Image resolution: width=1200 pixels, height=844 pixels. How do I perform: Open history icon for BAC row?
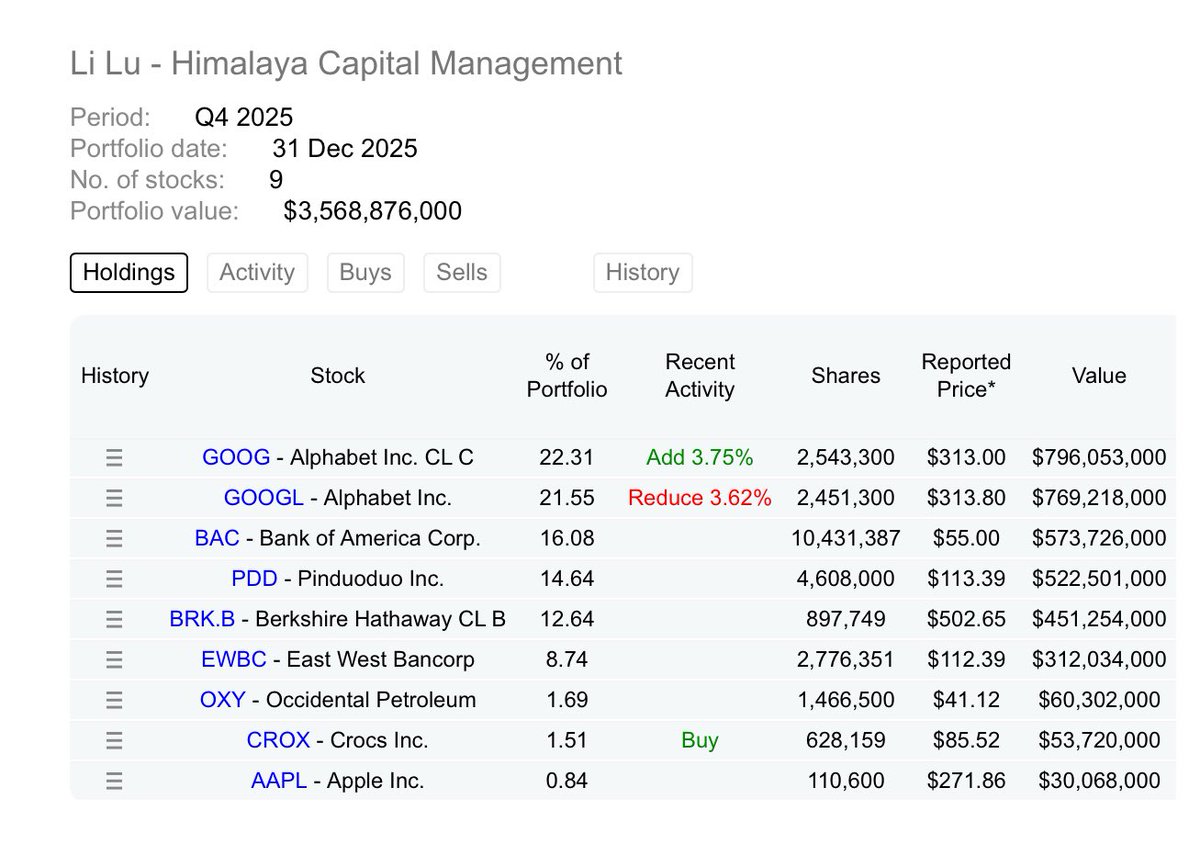click(x=114, y=539)
